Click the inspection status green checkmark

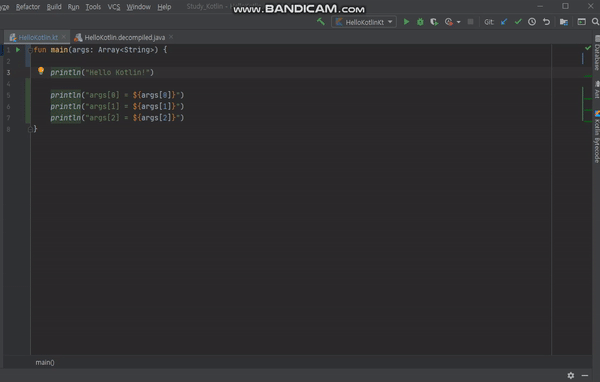click(588, 48)
